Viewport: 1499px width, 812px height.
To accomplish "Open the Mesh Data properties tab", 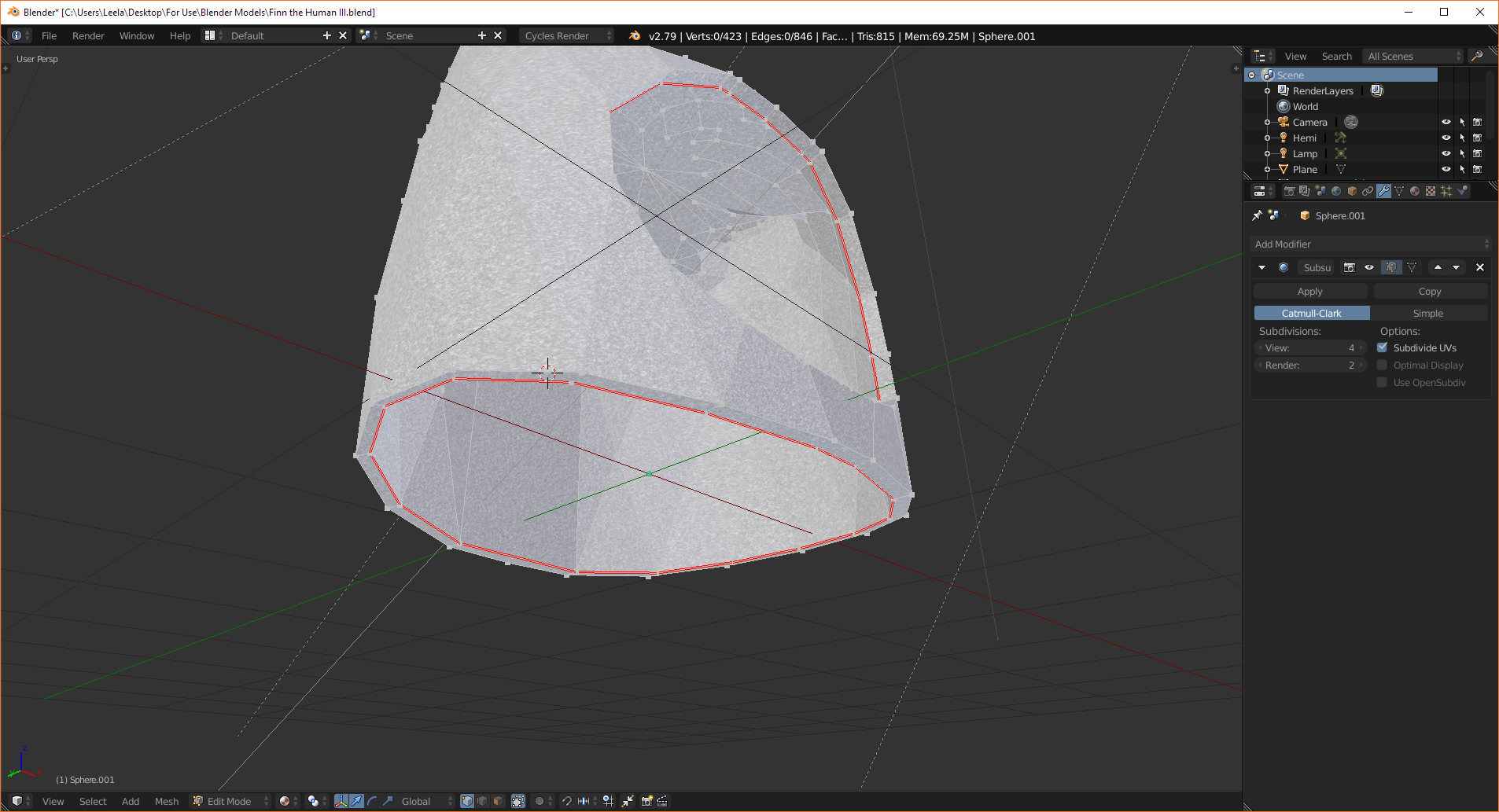I will (1399, 191).
